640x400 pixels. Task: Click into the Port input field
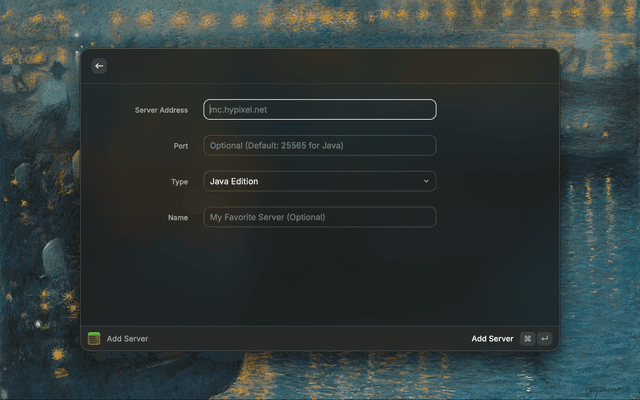(320, 146)
